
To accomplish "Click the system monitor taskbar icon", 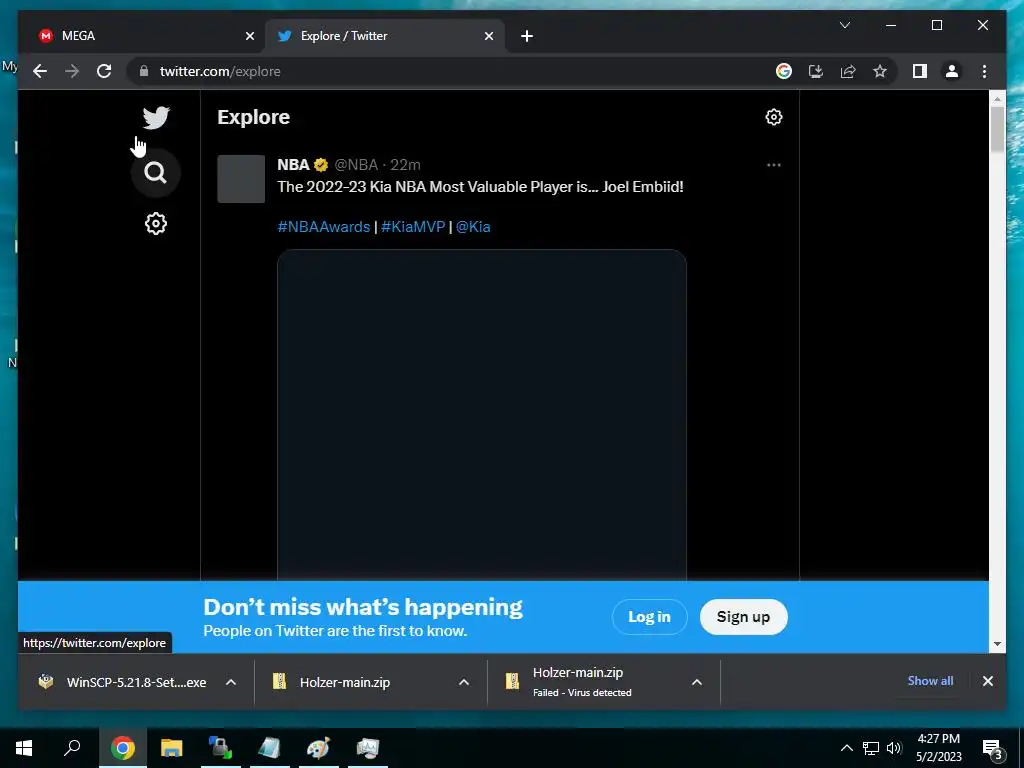I will coord(368,748).
